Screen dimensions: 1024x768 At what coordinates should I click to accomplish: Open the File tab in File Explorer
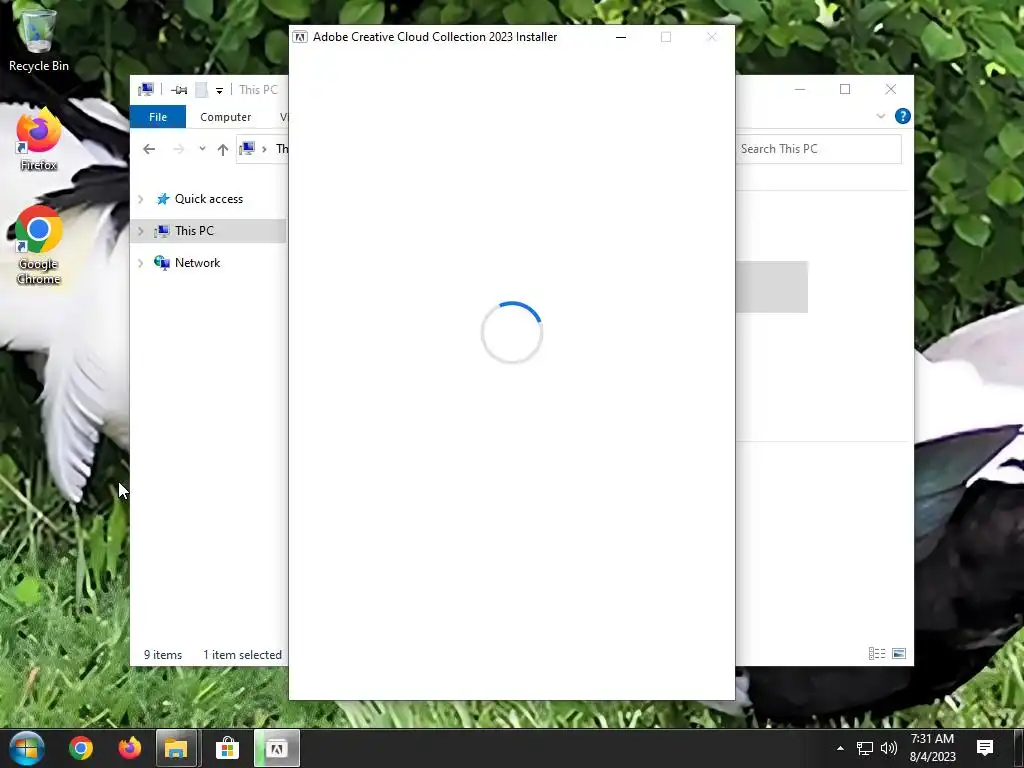[x=158, y=117]
